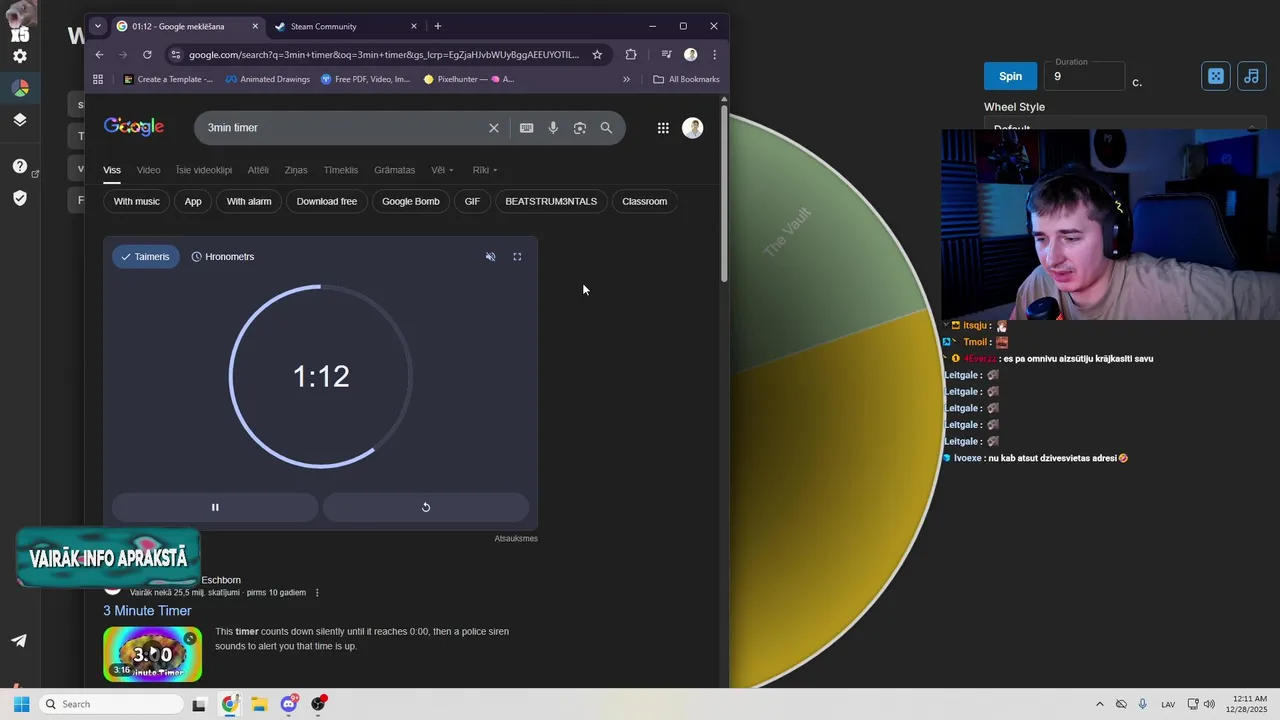The width and height of the screenshot is (1280, 720).
Task: Open Discord from the taskbar
Action: point(289,704)
